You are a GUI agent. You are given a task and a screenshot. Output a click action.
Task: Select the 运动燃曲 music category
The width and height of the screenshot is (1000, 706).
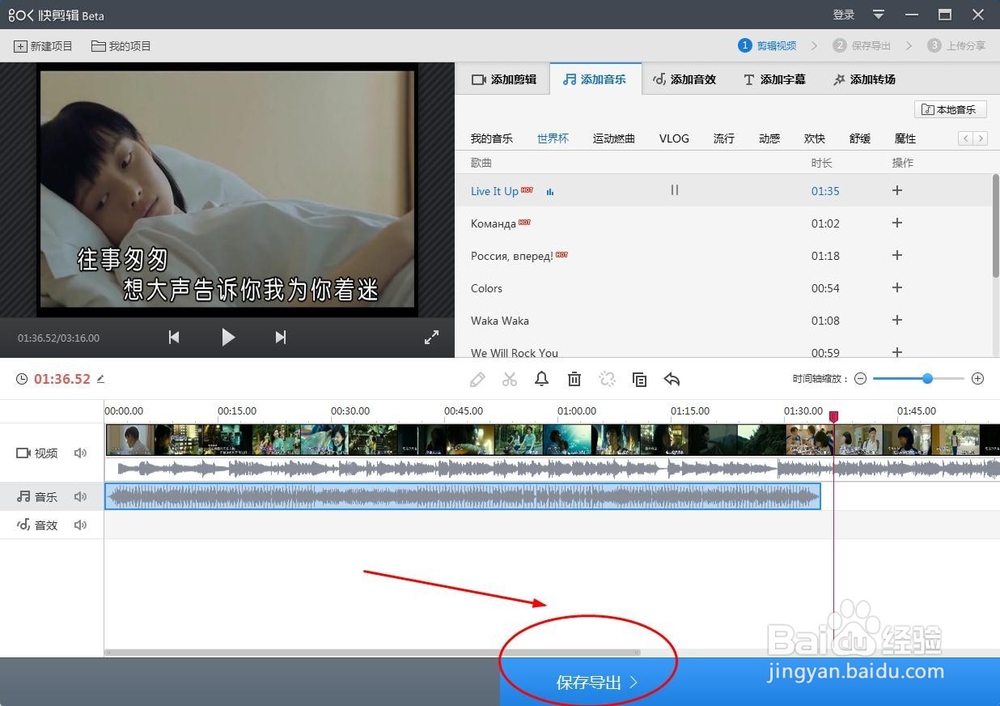tap(613, 138)
